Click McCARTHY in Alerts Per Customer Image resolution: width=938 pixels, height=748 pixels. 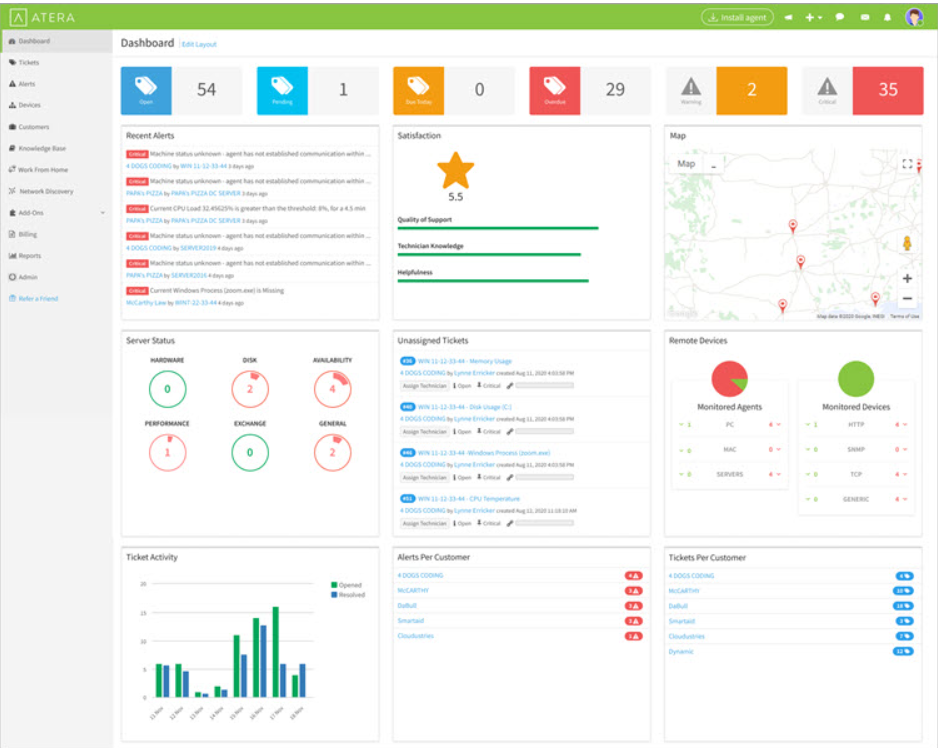[x=413, y=591]
